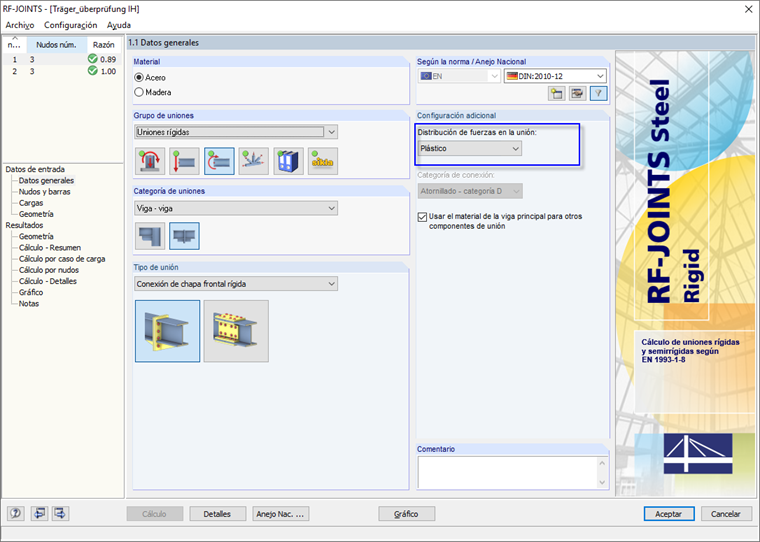Click the new national annex icon
The height and width of the screenshot is (542, 760).
(x=556, y=94)
